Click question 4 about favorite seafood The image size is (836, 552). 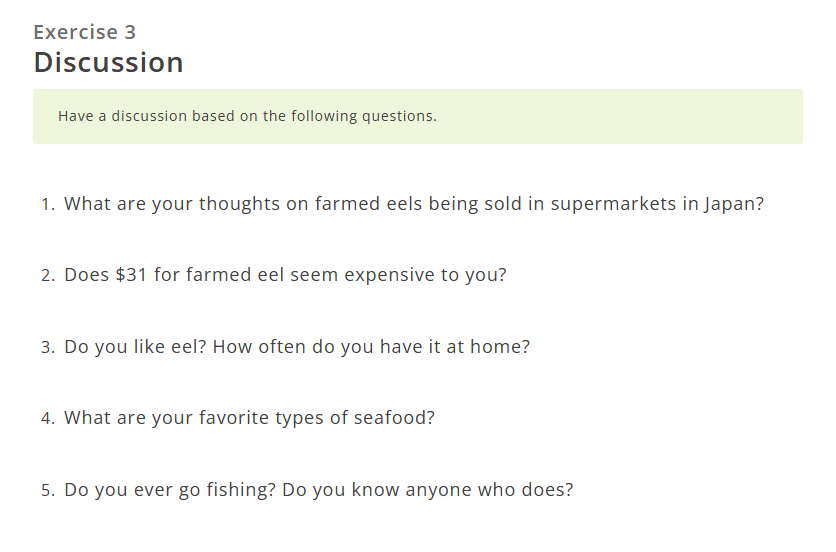pyautogui.click(x=250, y=418)
